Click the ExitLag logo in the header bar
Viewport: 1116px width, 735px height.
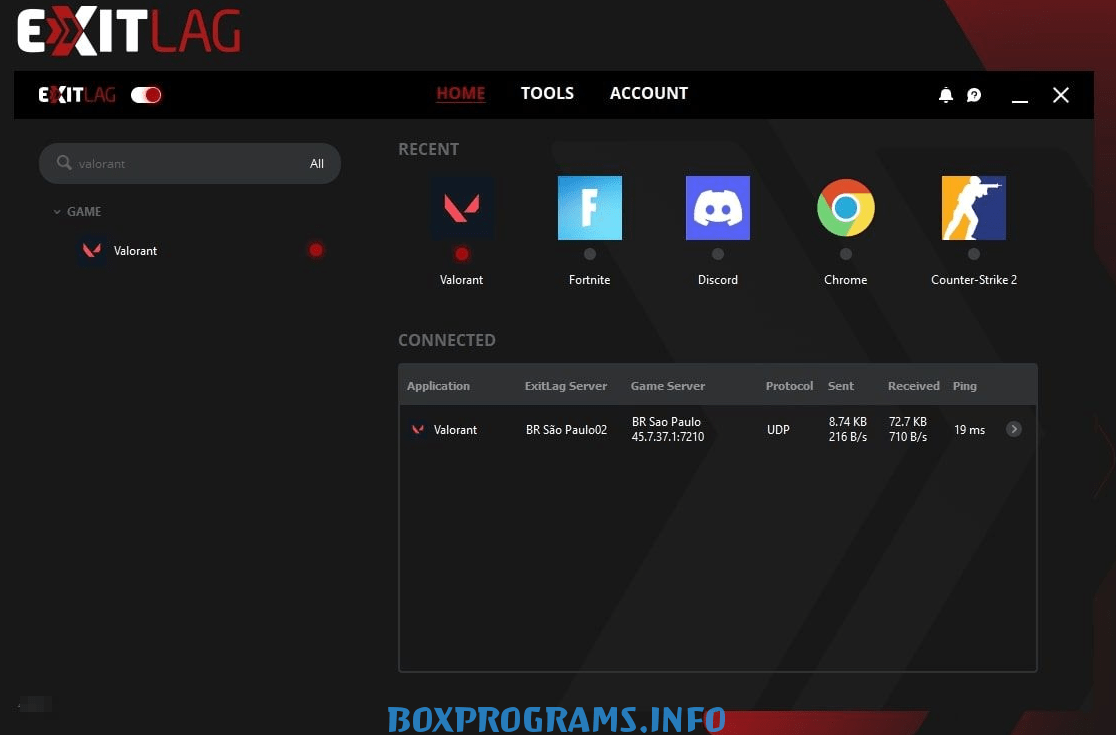pyautogui.click(x=77, y=95)
